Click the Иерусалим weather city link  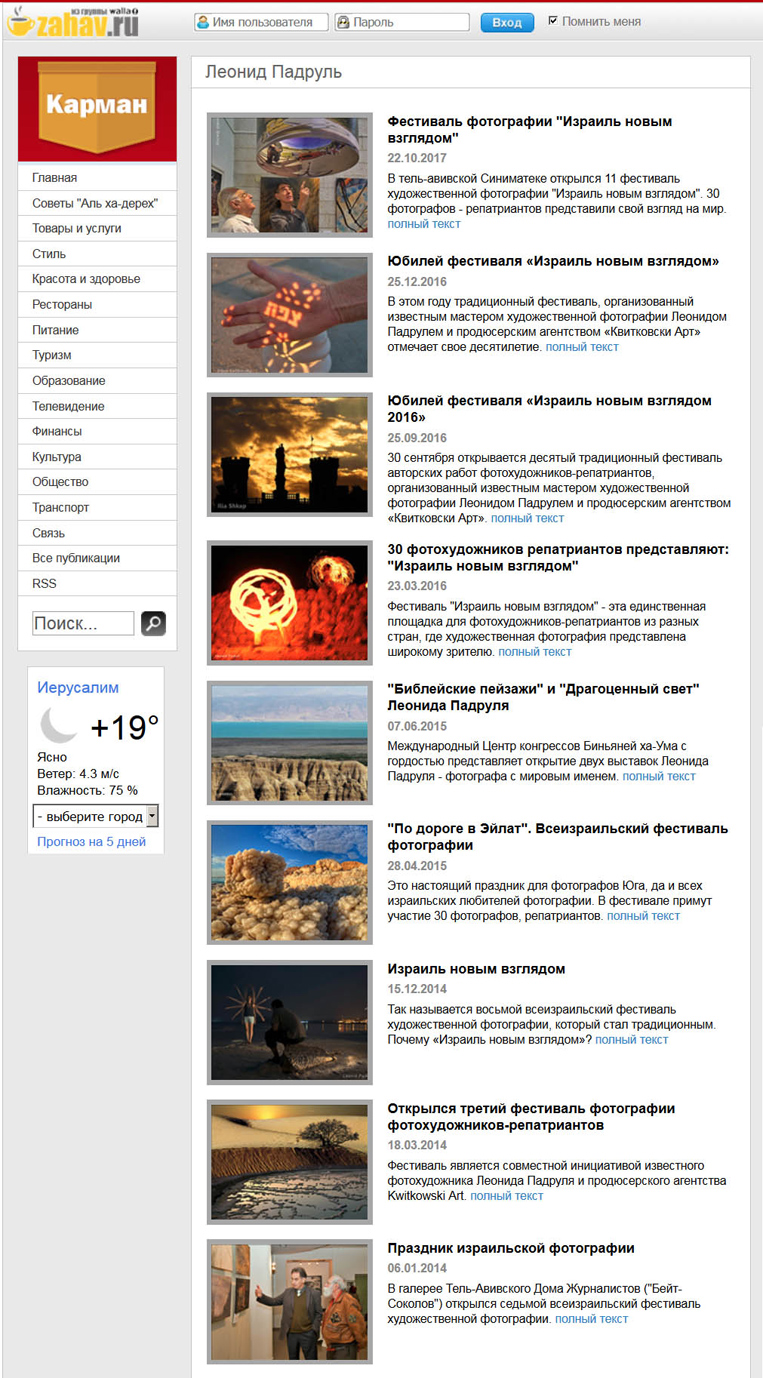click(78, 688)
